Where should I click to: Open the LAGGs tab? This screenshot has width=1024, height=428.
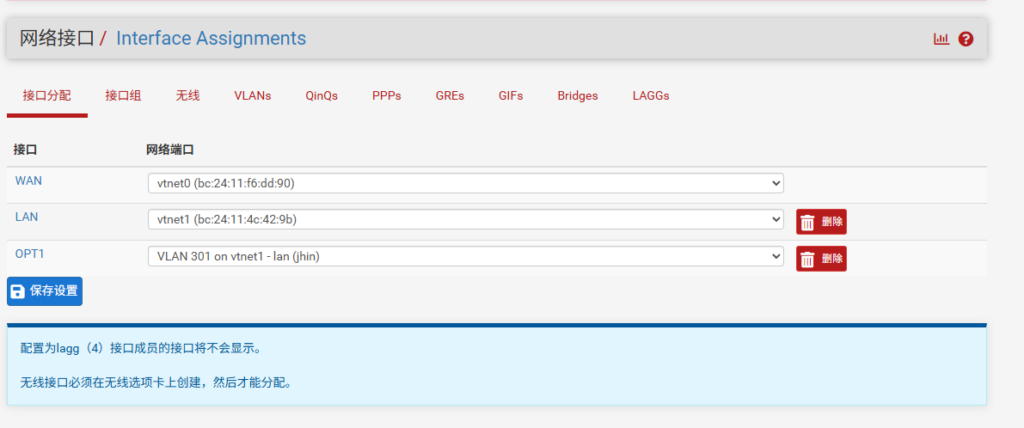coord(651,96)
